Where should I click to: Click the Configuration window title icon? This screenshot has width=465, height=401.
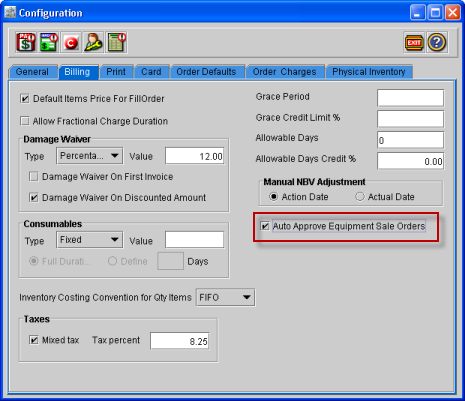(x=10, y=12)
